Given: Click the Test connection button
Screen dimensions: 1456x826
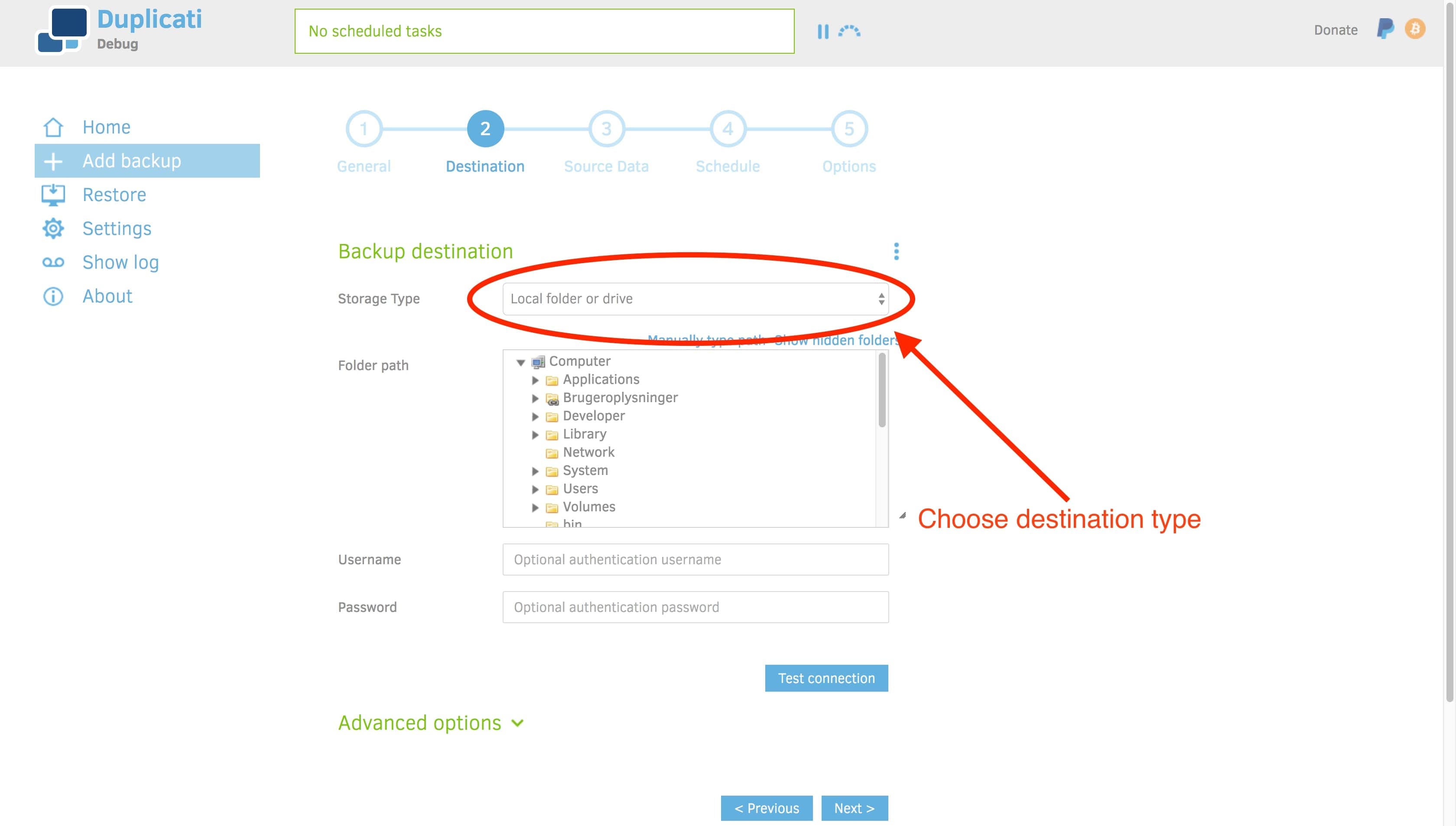Looking at the screenshot, I should coord(827,678).
